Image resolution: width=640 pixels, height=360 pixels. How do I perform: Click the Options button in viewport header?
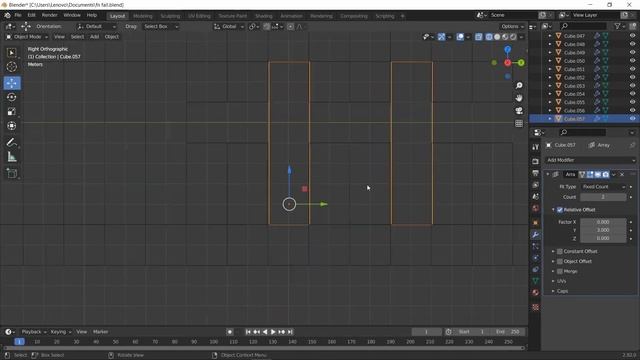(512, 26)
